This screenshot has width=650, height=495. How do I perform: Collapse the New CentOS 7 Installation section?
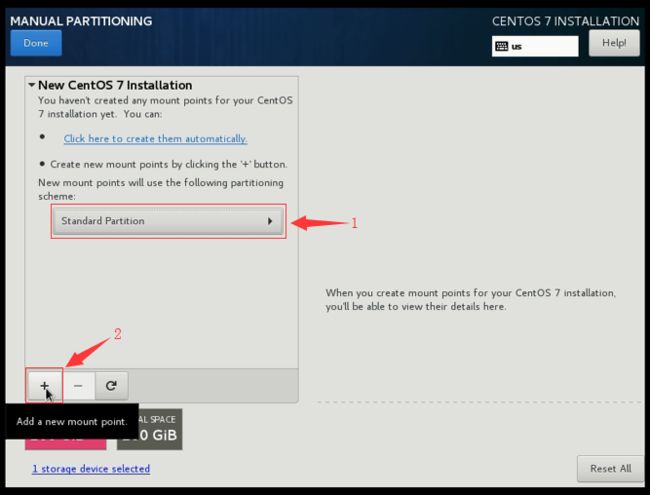(32, 85)
